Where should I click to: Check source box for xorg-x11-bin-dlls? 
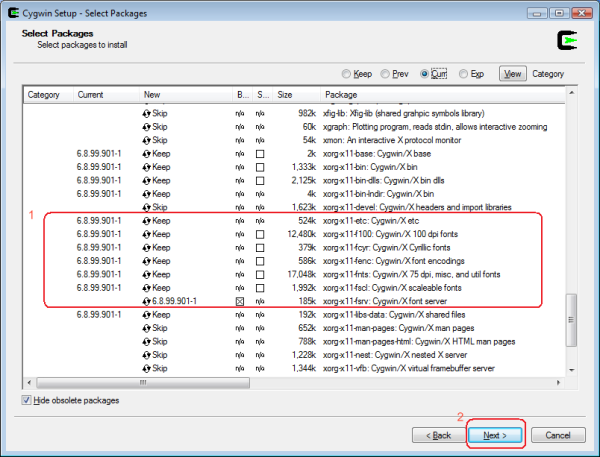point(260,181)
